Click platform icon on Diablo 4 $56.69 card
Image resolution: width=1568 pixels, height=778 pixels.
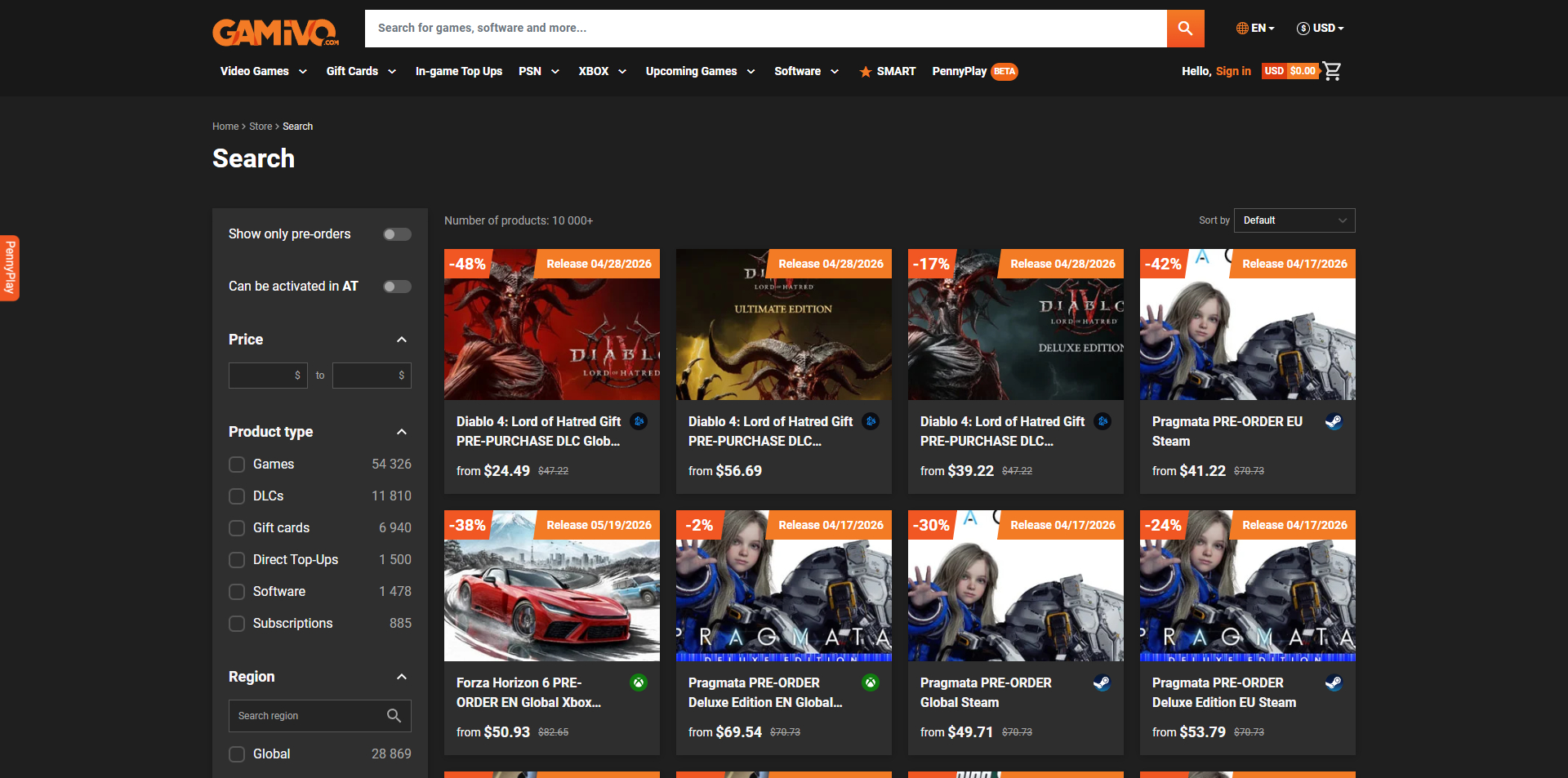[x=871, y=421]
